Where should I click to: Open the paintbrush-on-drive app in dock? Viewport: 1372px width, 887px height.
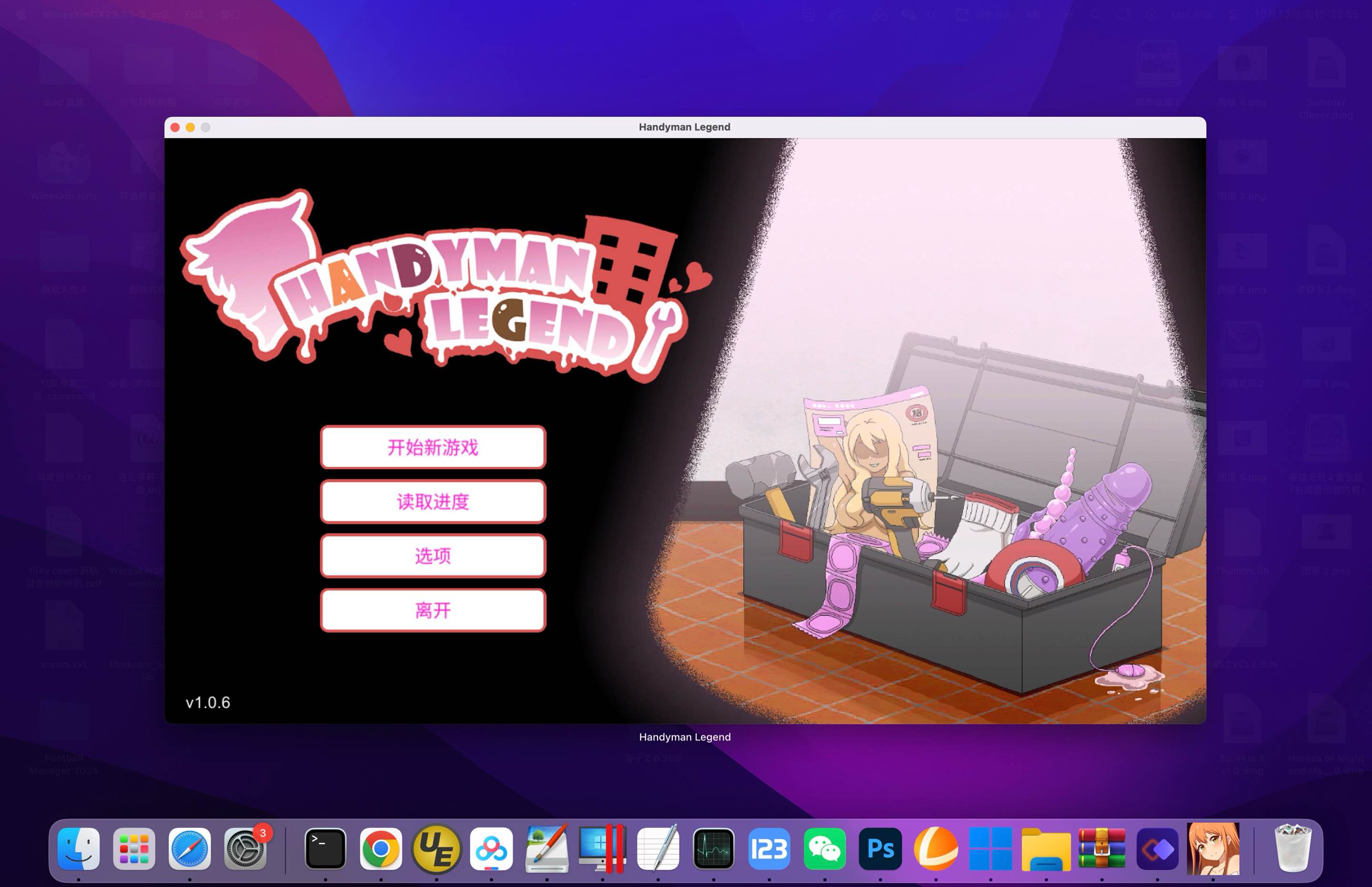click(546, 849)
